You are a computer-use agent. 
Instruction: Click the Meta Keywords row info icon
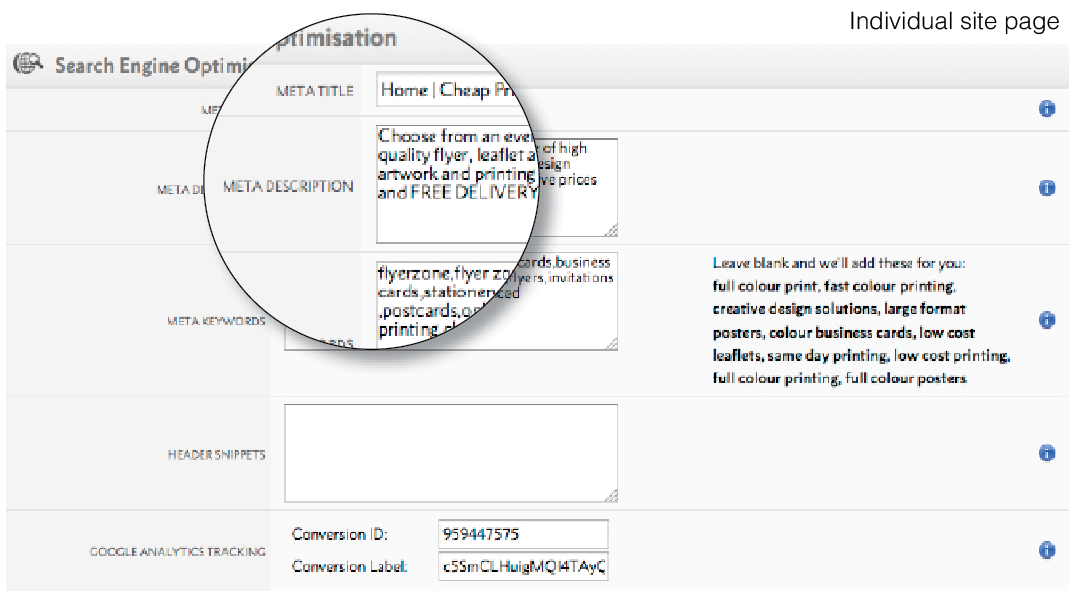point(1047,320)
